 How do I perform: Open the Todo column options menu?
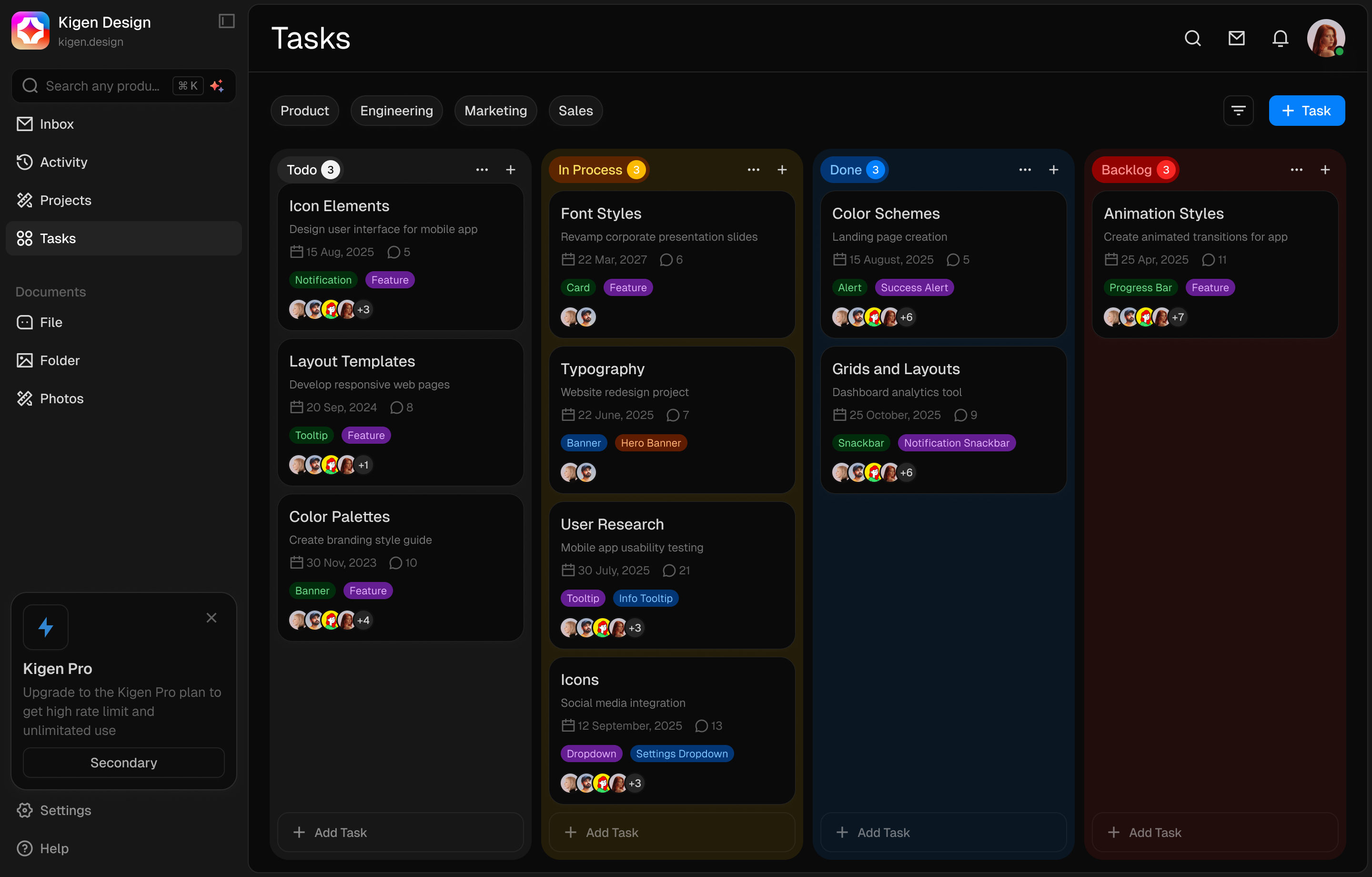[x=482, y=169]
